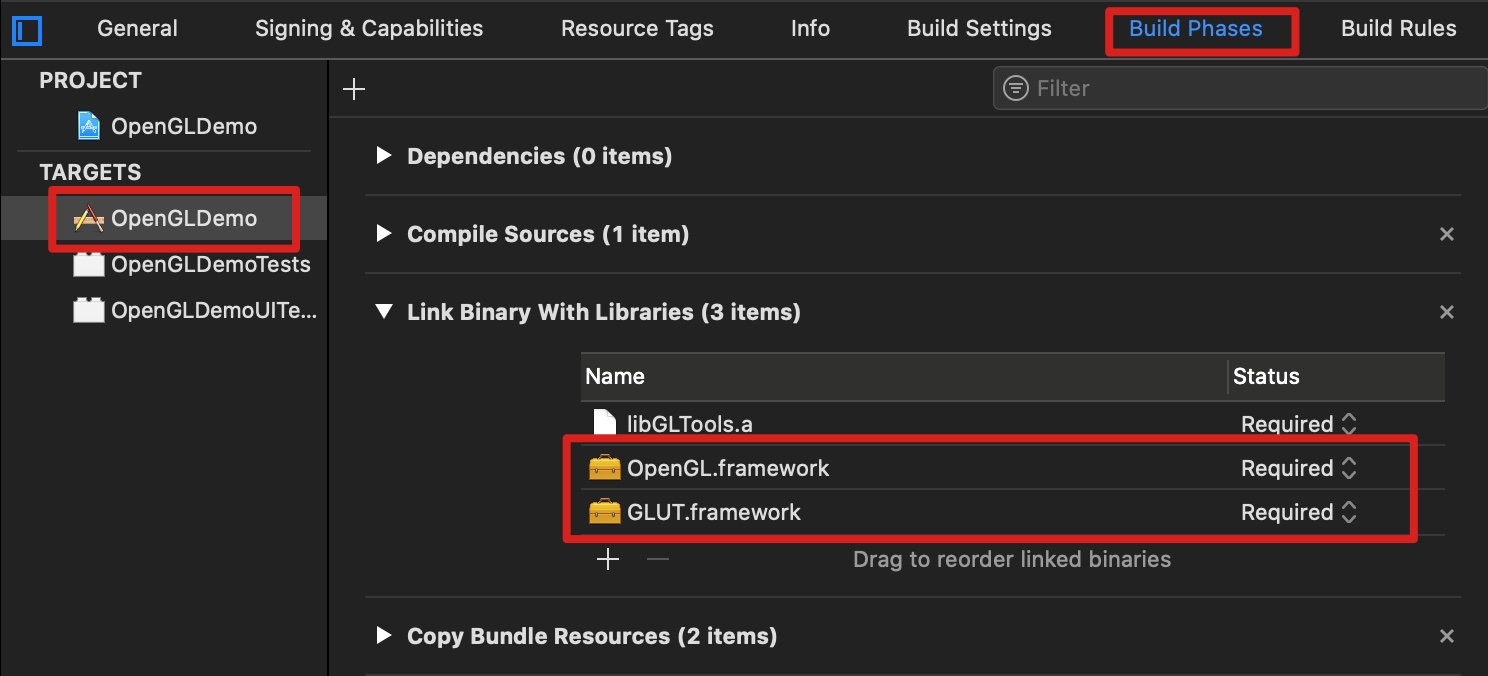This screenshot has height=676, width=1488.
Task: Add a new build phase with plus icon
Action: coord(354,90)
